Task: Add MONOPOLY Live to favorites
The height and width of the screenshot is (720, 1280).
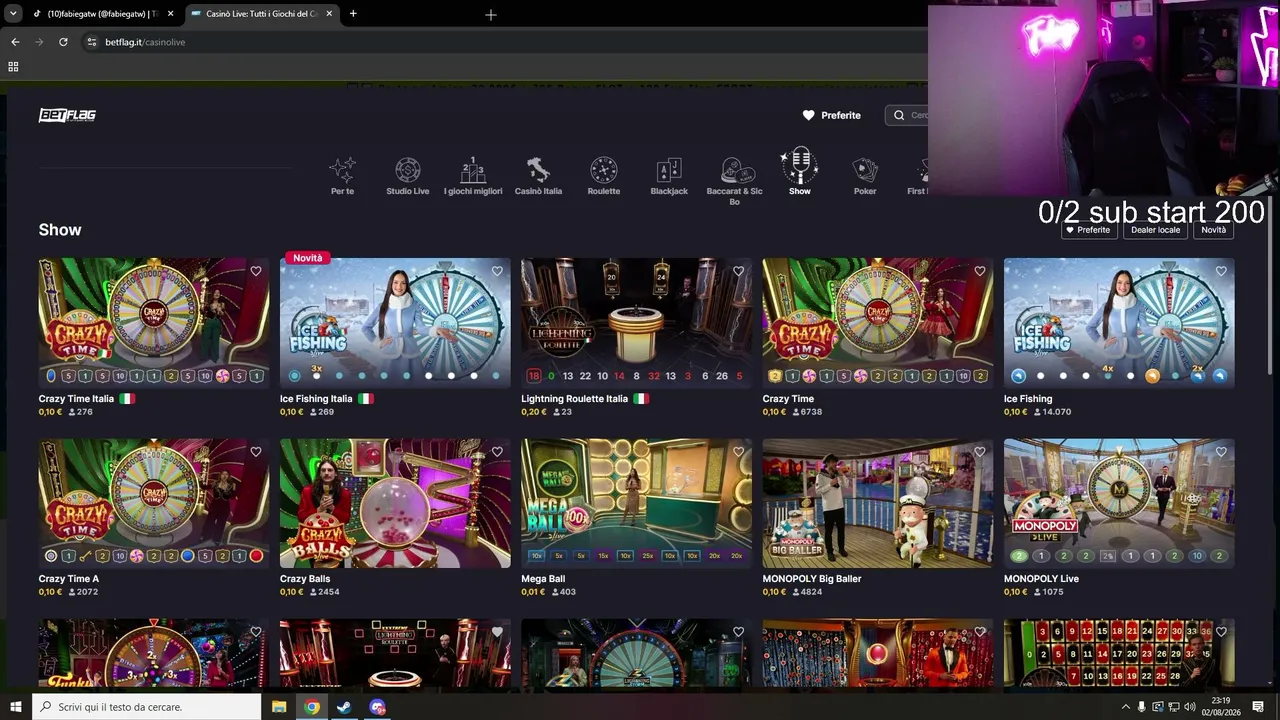Action: [1221, 452]
